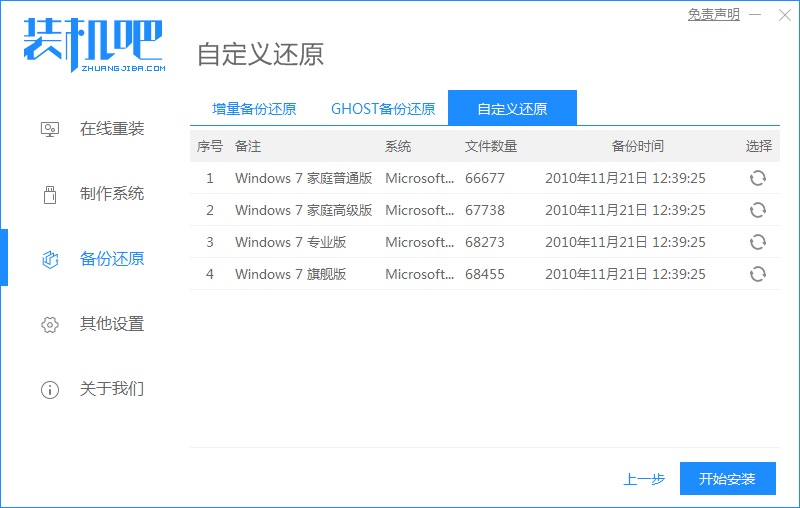Click the 自定义还原 page heading
Image resolution: width=800 pixels, height=508 pixels.
pos(260,54)
